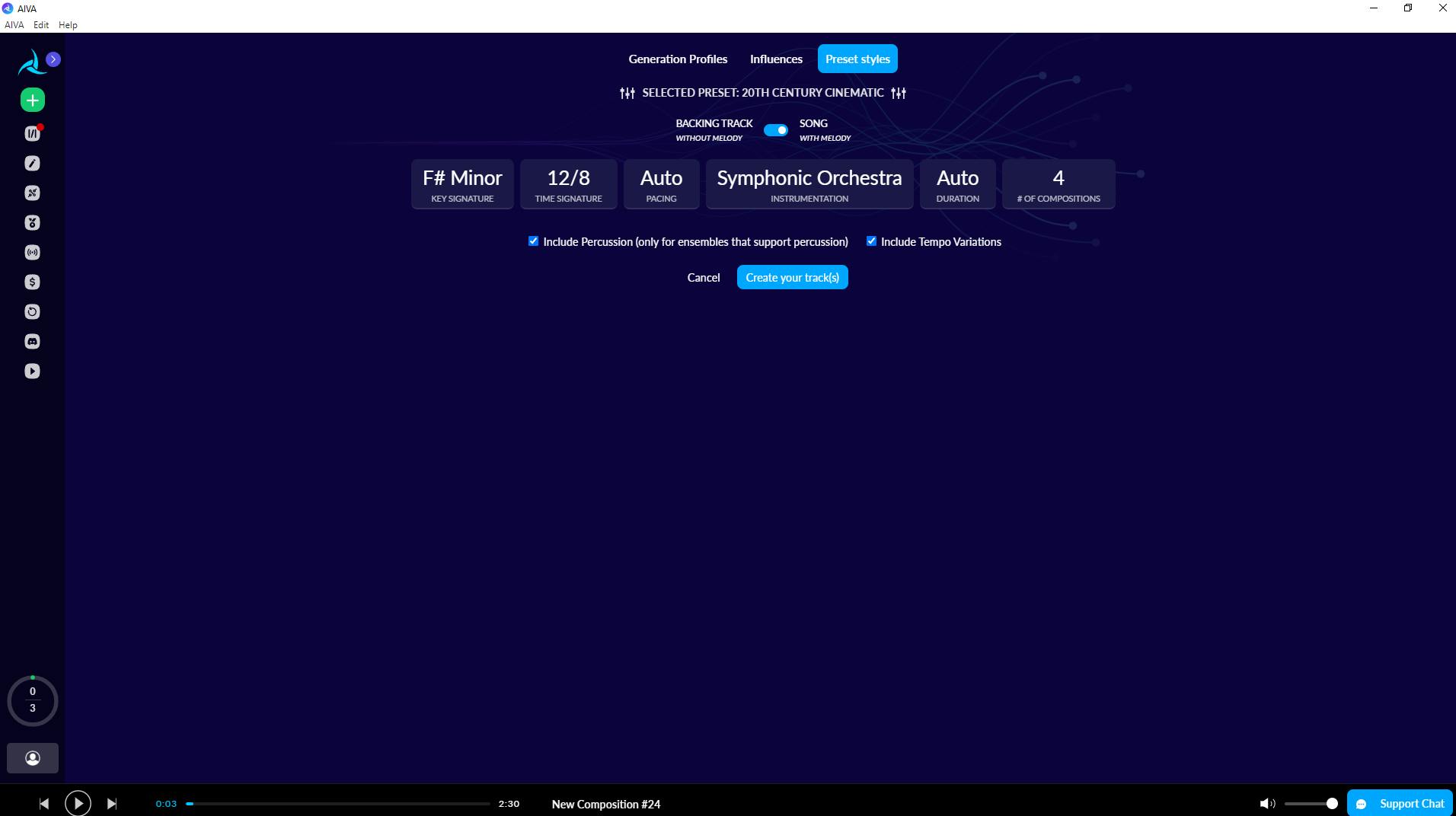Open the dollar billing icon in sidebar
The image size is (1456, 816).
pyautogui.click(x=32, y=282)
